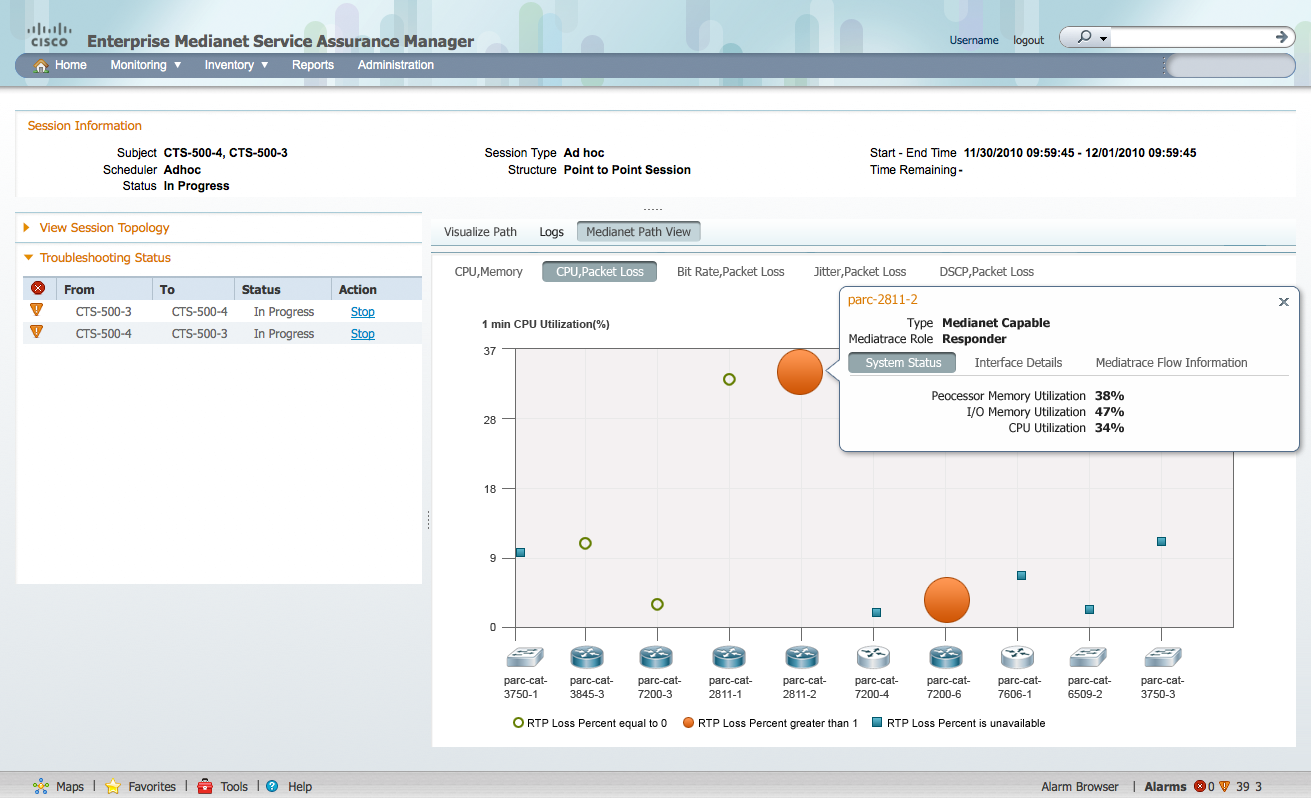The height and width of the screenshot is (798, 1311).
Task: Open System Status tab in popup
Action: pos(904,363)
